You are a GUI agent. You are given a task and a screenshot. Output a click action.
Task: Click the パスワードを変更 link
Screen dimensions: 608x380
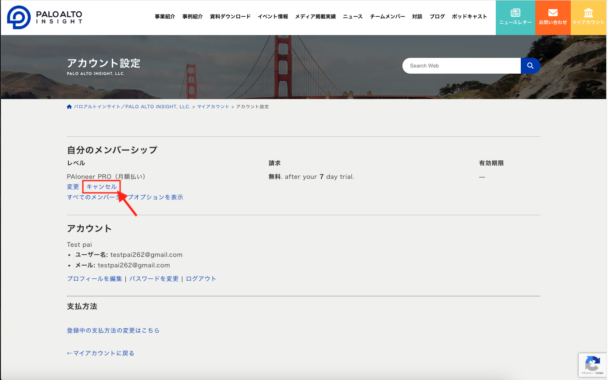154,279
